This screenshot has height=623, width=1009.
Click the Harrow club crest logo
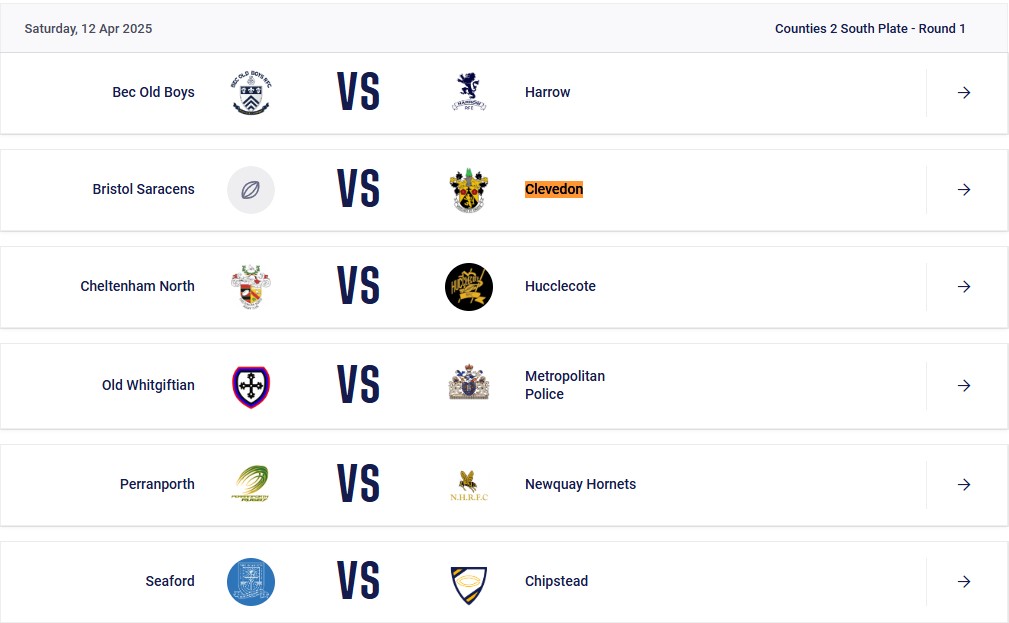[x=468, y=92]
